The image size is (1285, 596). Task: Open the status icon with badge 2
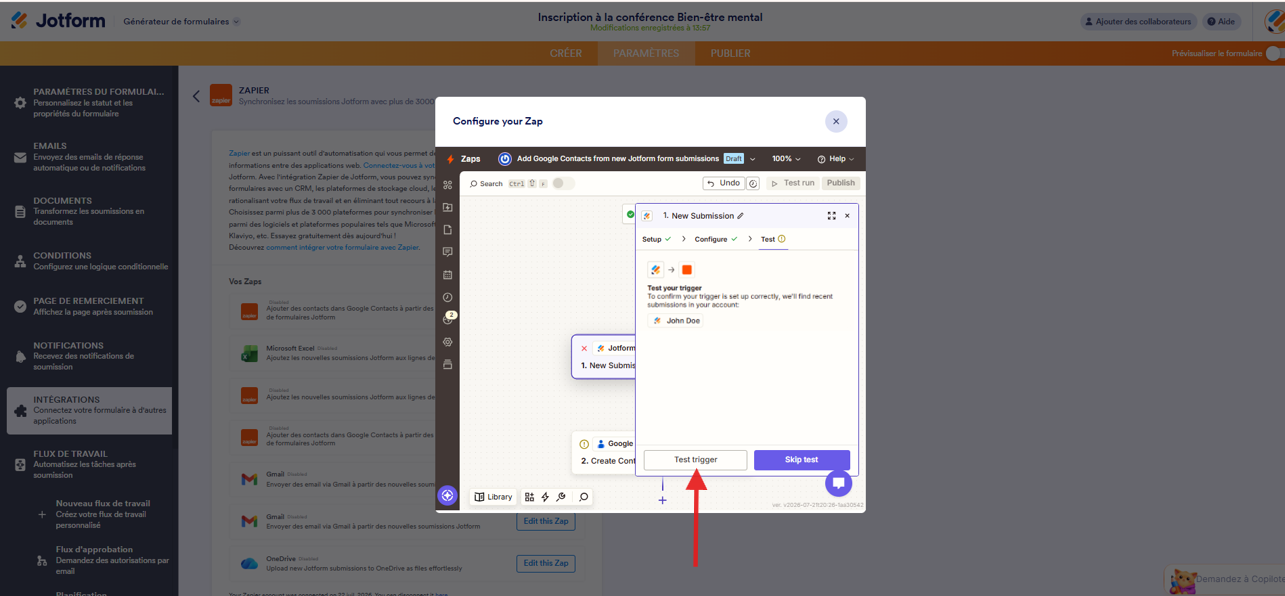click(x=448, y=319)
